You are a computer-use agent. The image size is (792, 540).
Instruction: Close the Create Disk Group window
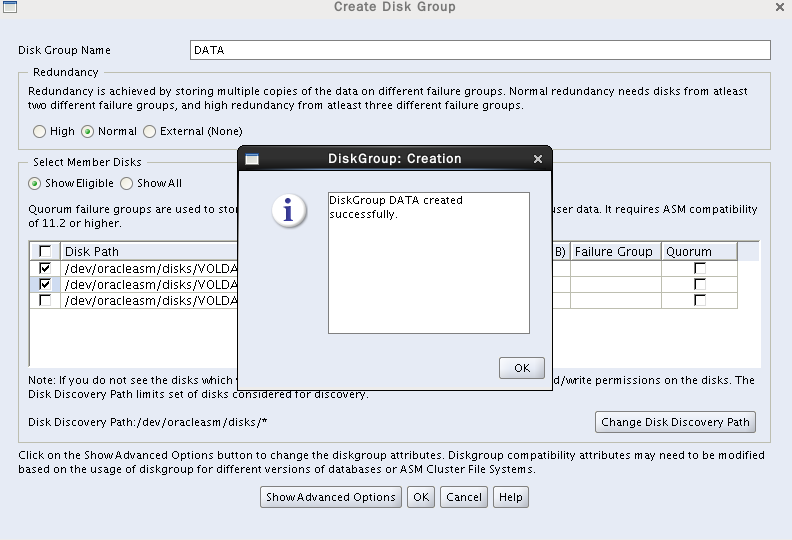tap(780, 7)
